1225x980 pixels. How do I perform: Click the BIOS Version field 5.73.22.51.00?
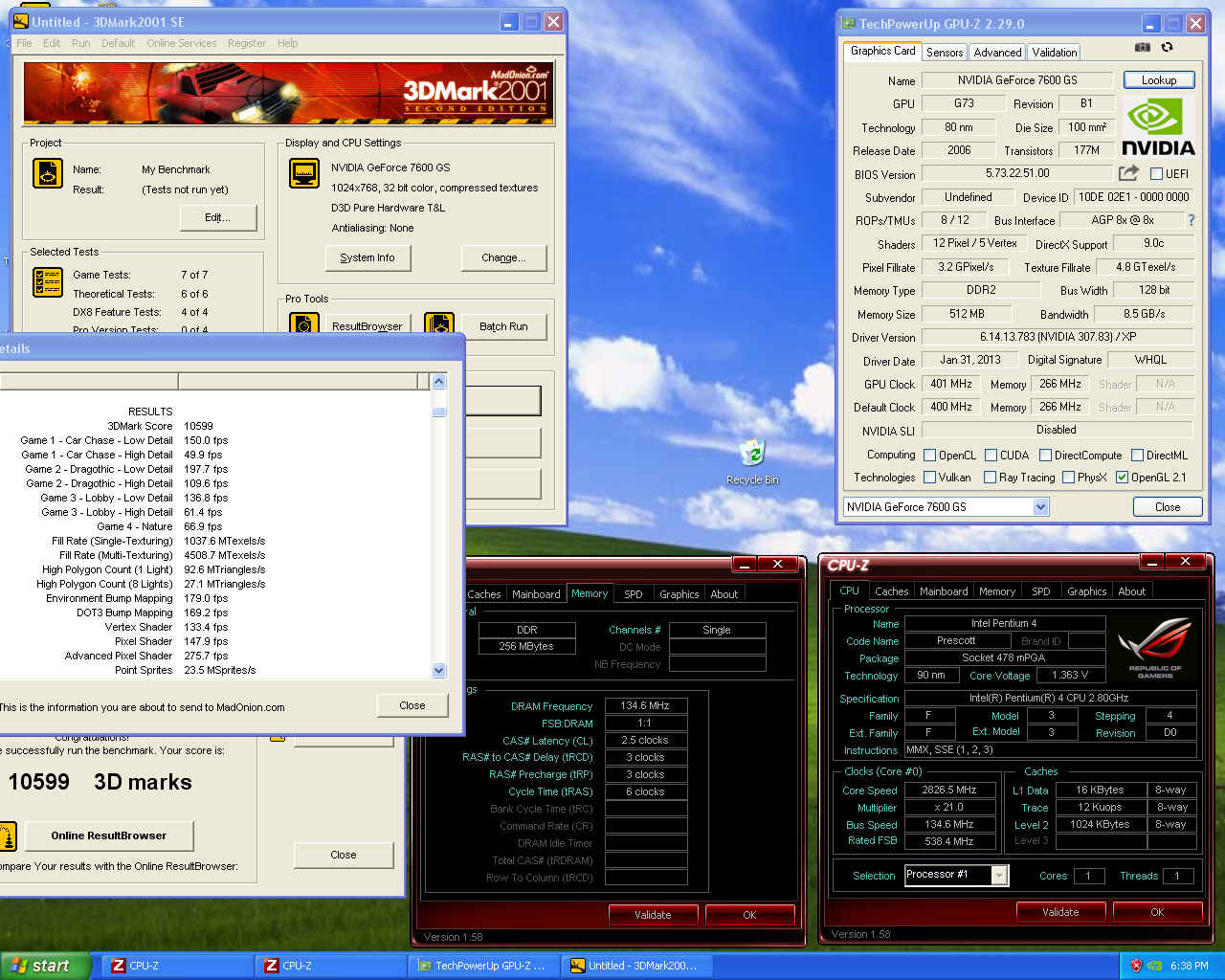coord(1017,173)
